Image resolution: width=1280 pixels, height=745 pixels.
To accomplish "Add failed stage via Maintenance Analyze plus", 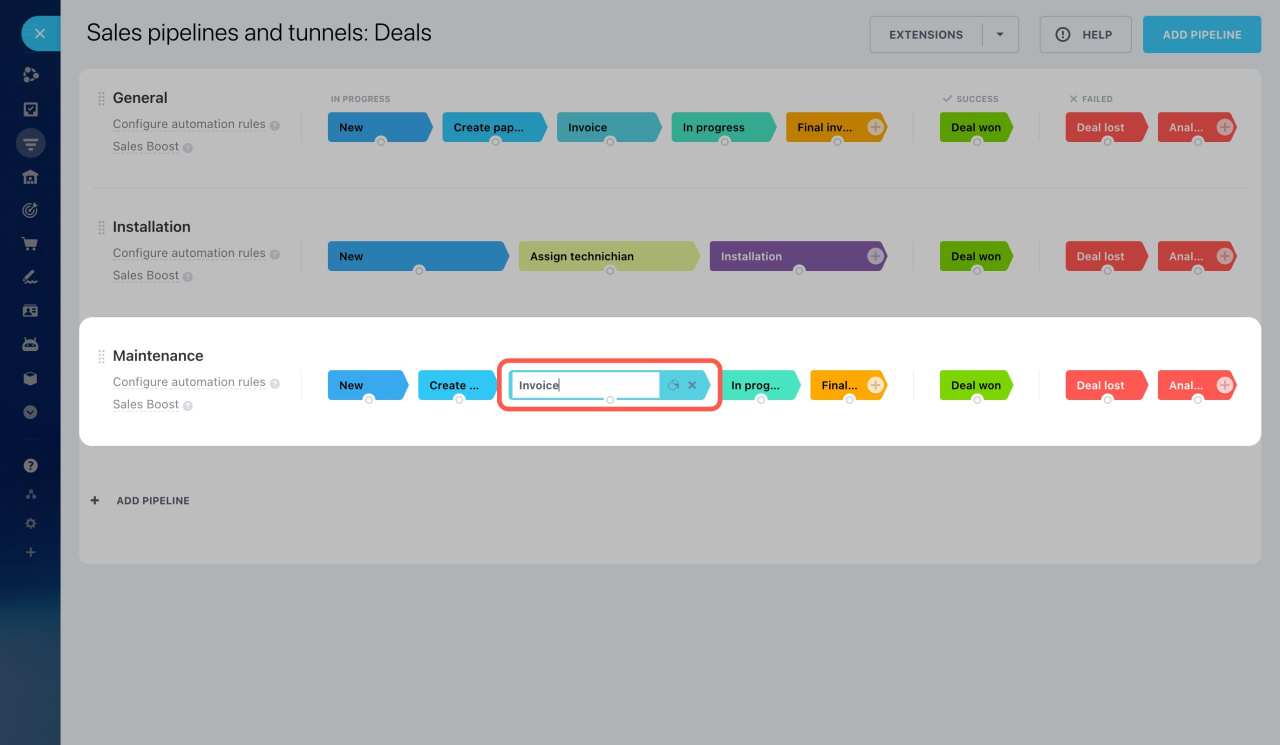I will tap(1224, 385).
